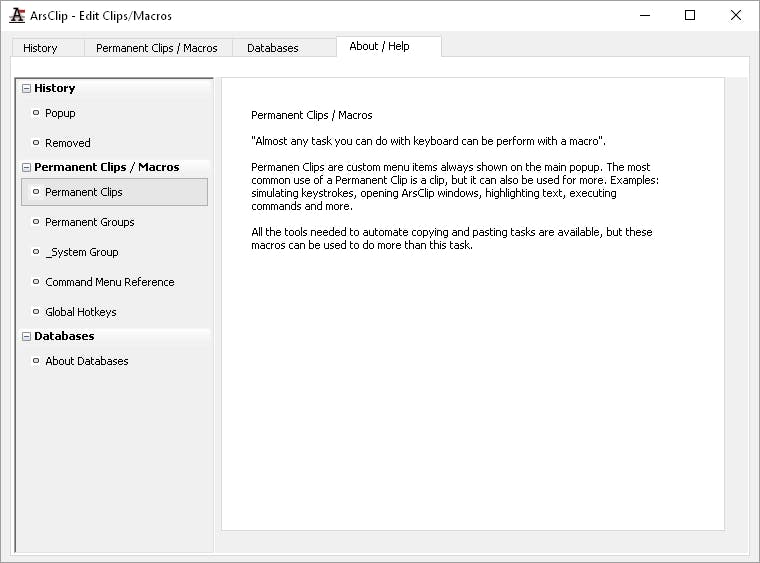The width and height of the screenshot is (760, 563).
Task: Select the About / Help tab
Action: click(x=388, y=47)
